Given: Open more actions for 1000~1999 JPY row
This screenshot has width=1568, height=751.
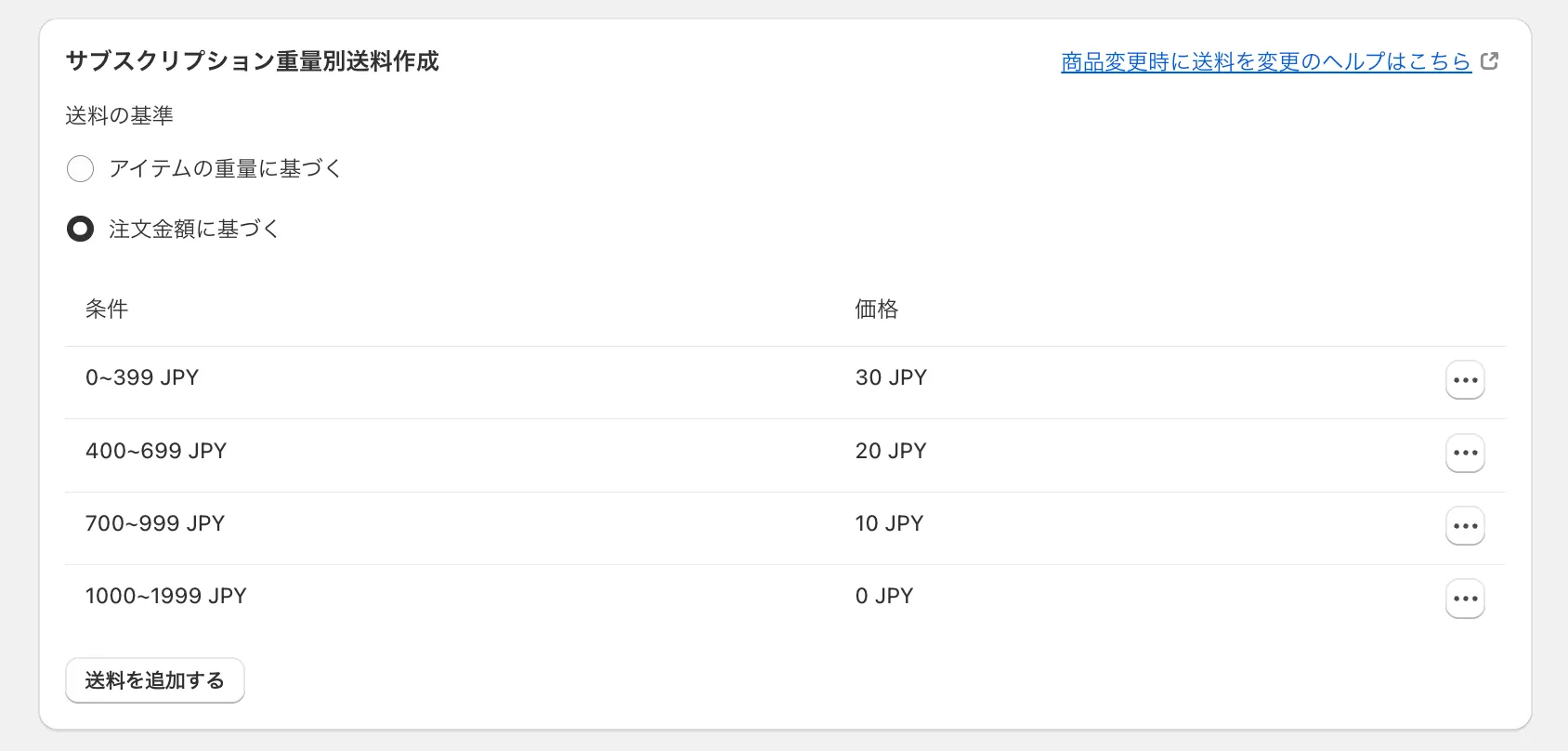Looking at the screenshot, I should [x=1465, y=599].
